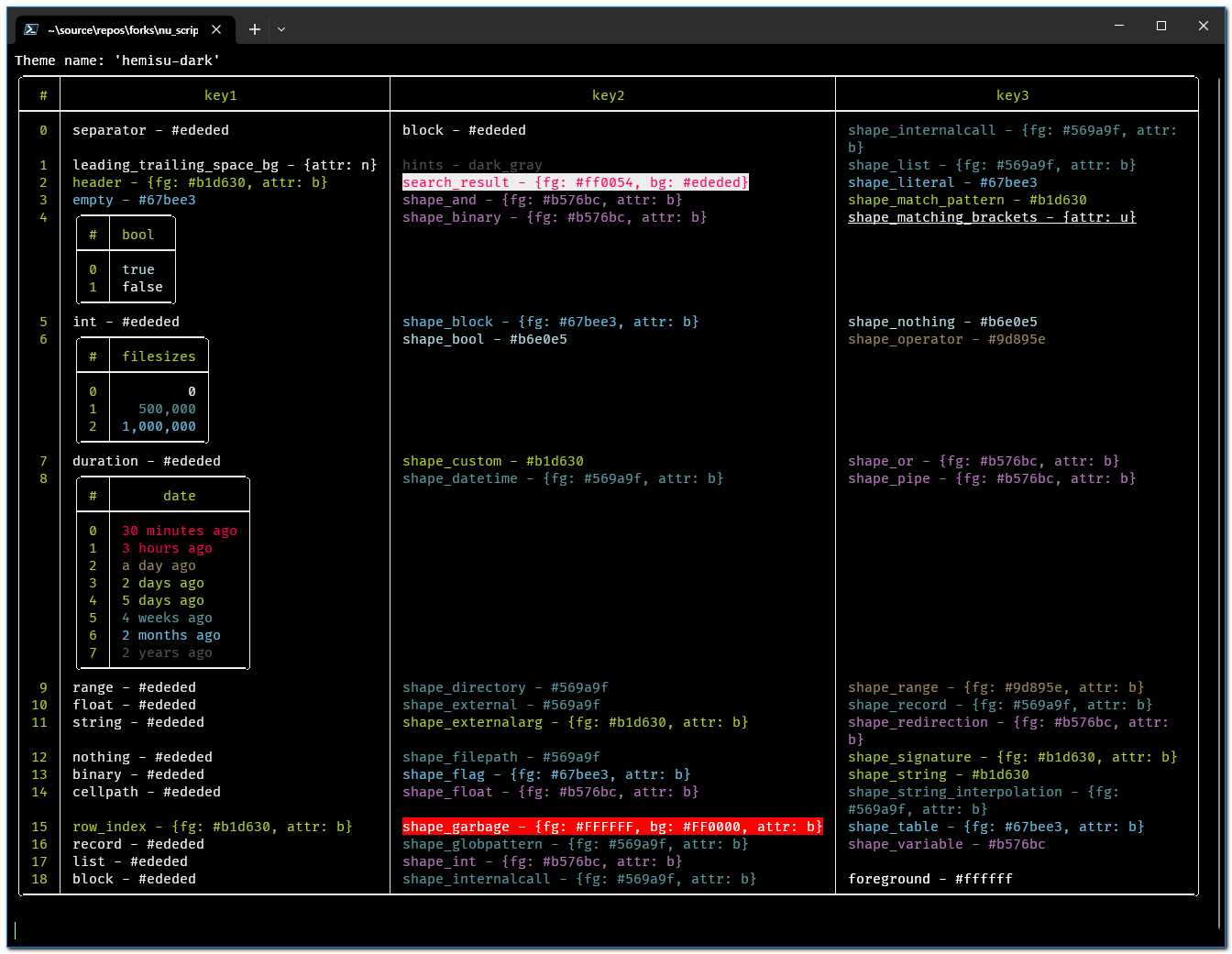Click the 'date' nested table header

(180, 496)
